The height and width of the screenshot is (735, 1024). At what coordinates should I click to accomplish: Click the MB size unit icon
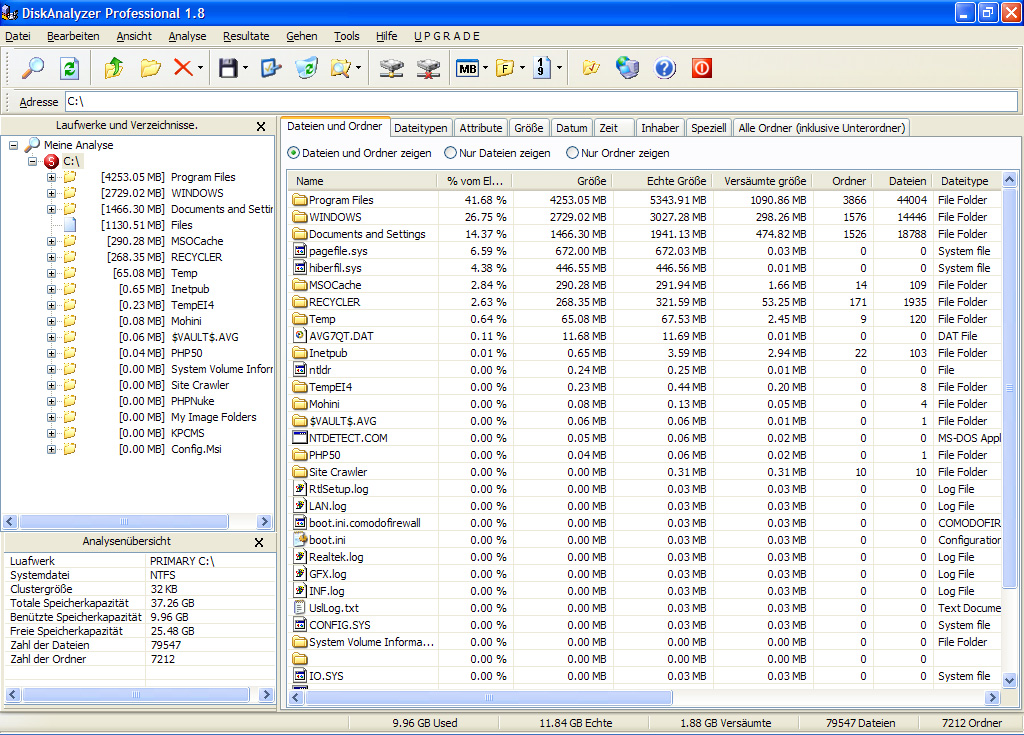468,69
